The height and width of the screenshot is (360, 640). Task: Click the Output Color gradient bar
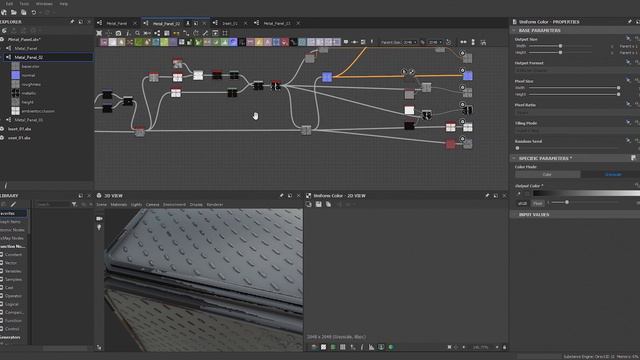(586, 193)
